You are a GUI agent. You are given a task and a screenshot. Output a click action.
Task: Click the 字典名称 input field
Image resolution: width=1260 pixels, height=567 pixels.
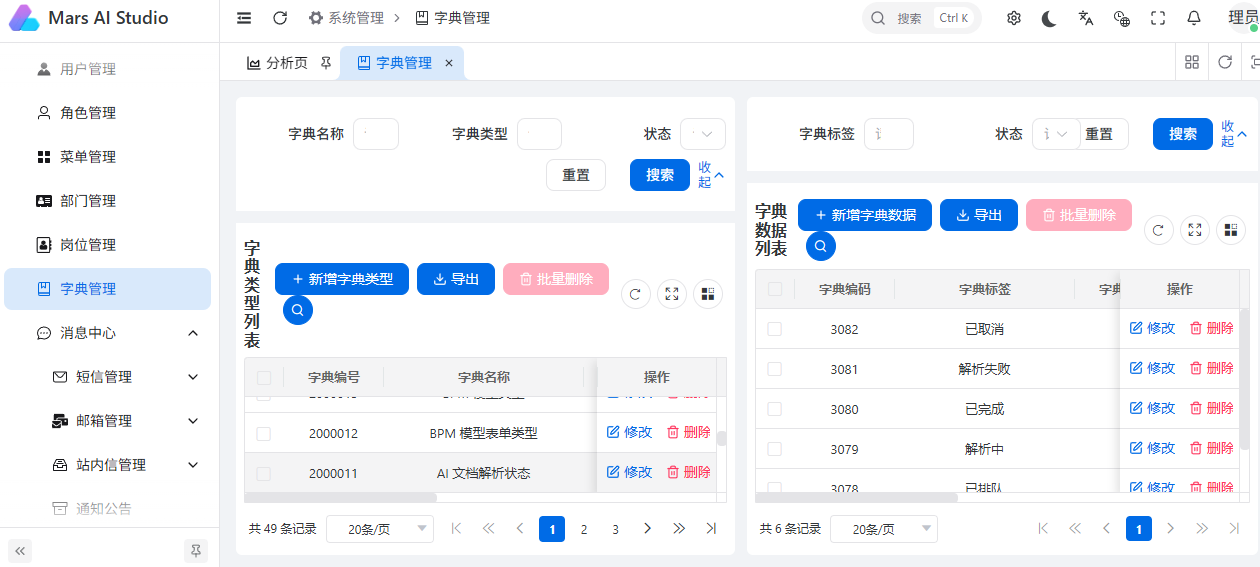pos(376,134)
